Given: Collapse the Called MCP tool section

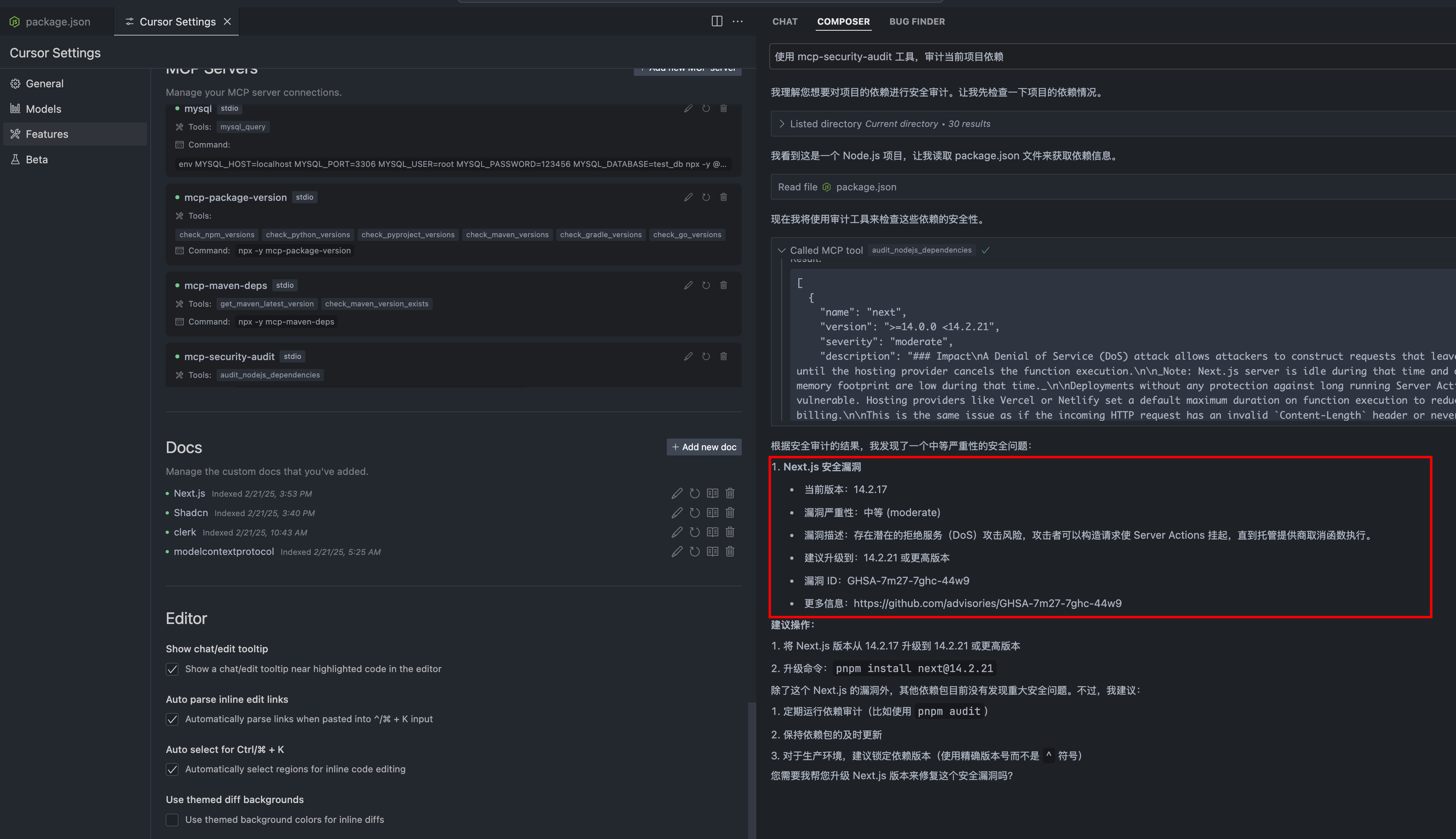Looking at the screenshot, I should click(x=782, y=250).
